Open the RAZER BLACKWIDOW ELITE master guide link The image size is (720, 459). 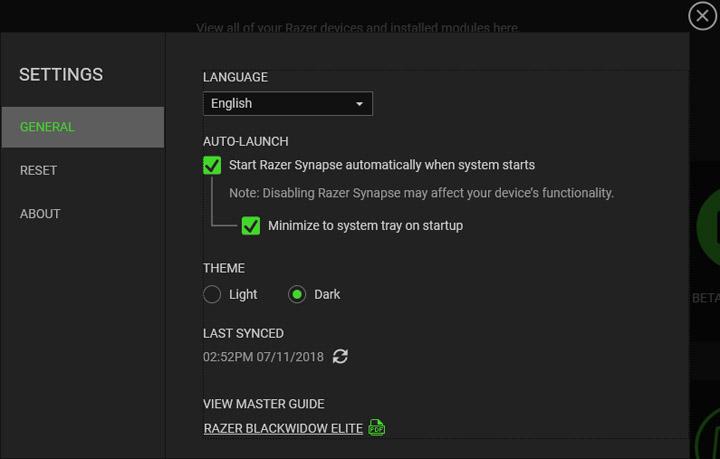coord(283,428)
